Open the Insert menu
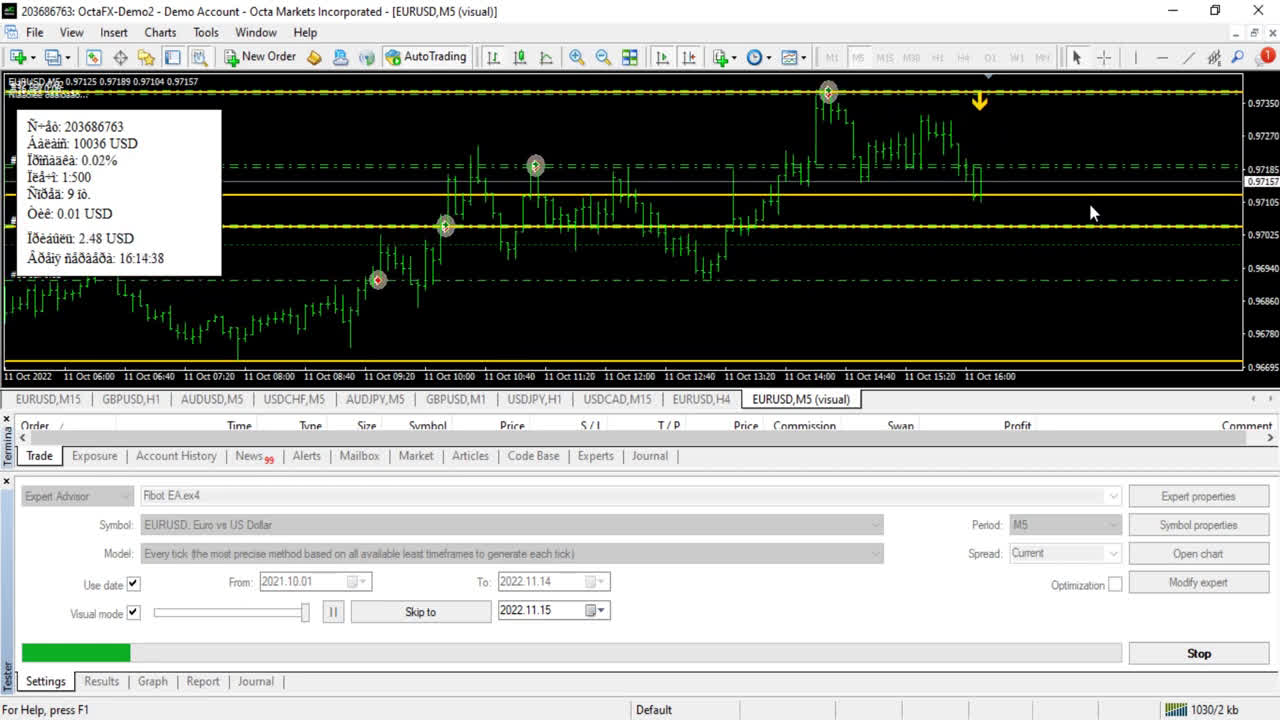 pos(114,32)
